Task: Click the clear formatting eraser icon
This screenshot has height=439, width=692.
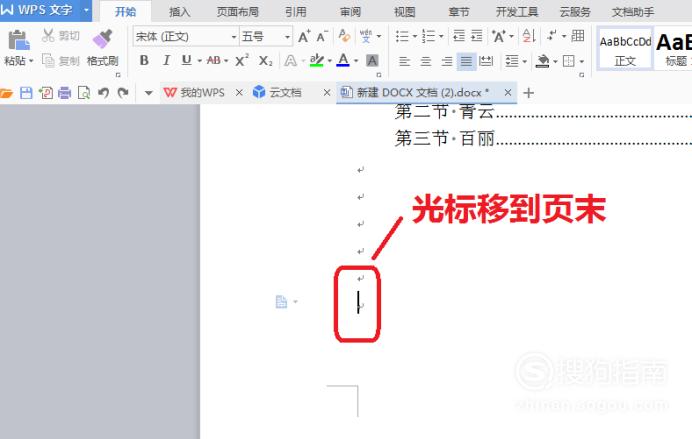Action: pos(345,36)
